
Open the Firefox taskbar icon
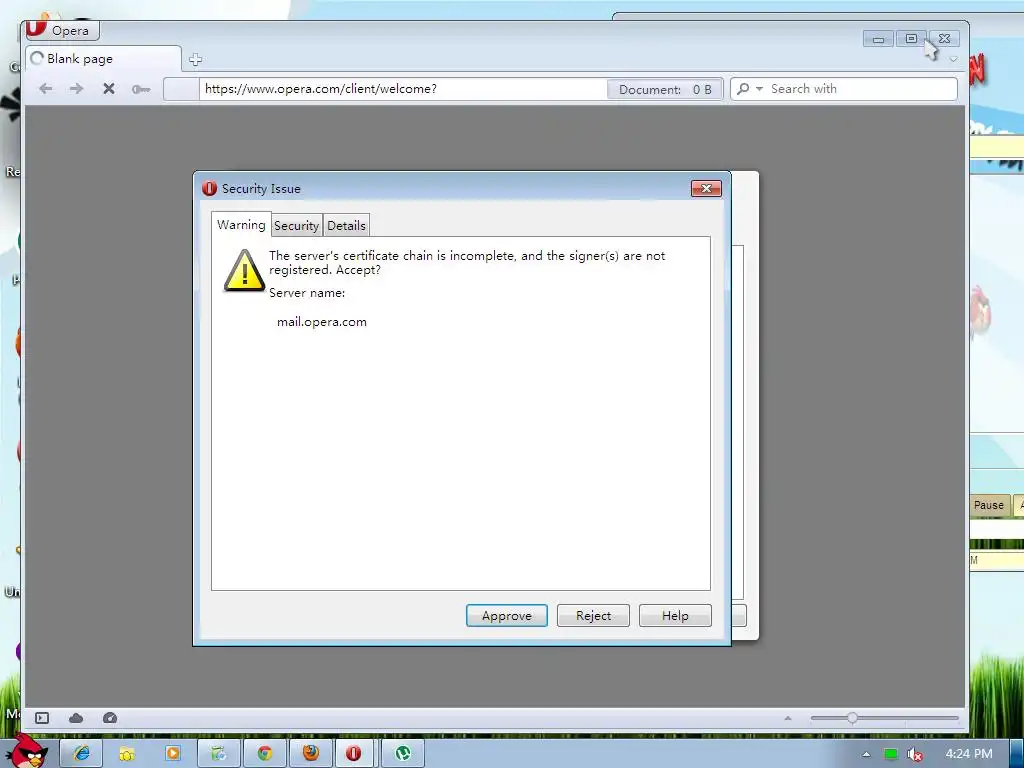[x=311, y=754]
